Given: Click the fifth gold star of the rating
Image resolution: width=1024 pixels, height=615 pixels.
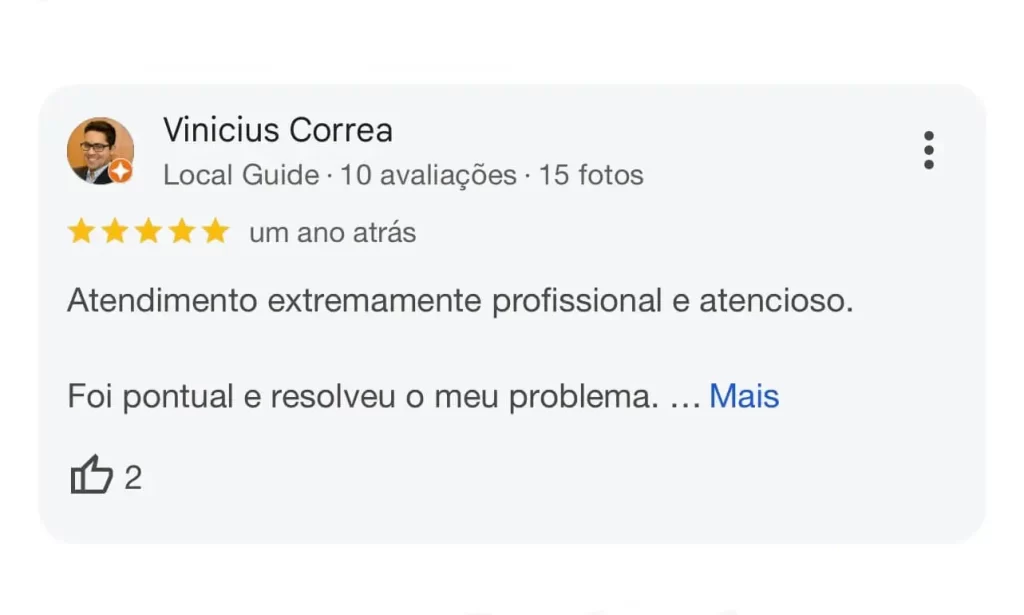Looking at the screenshot, I should click(x=216, y=230).
